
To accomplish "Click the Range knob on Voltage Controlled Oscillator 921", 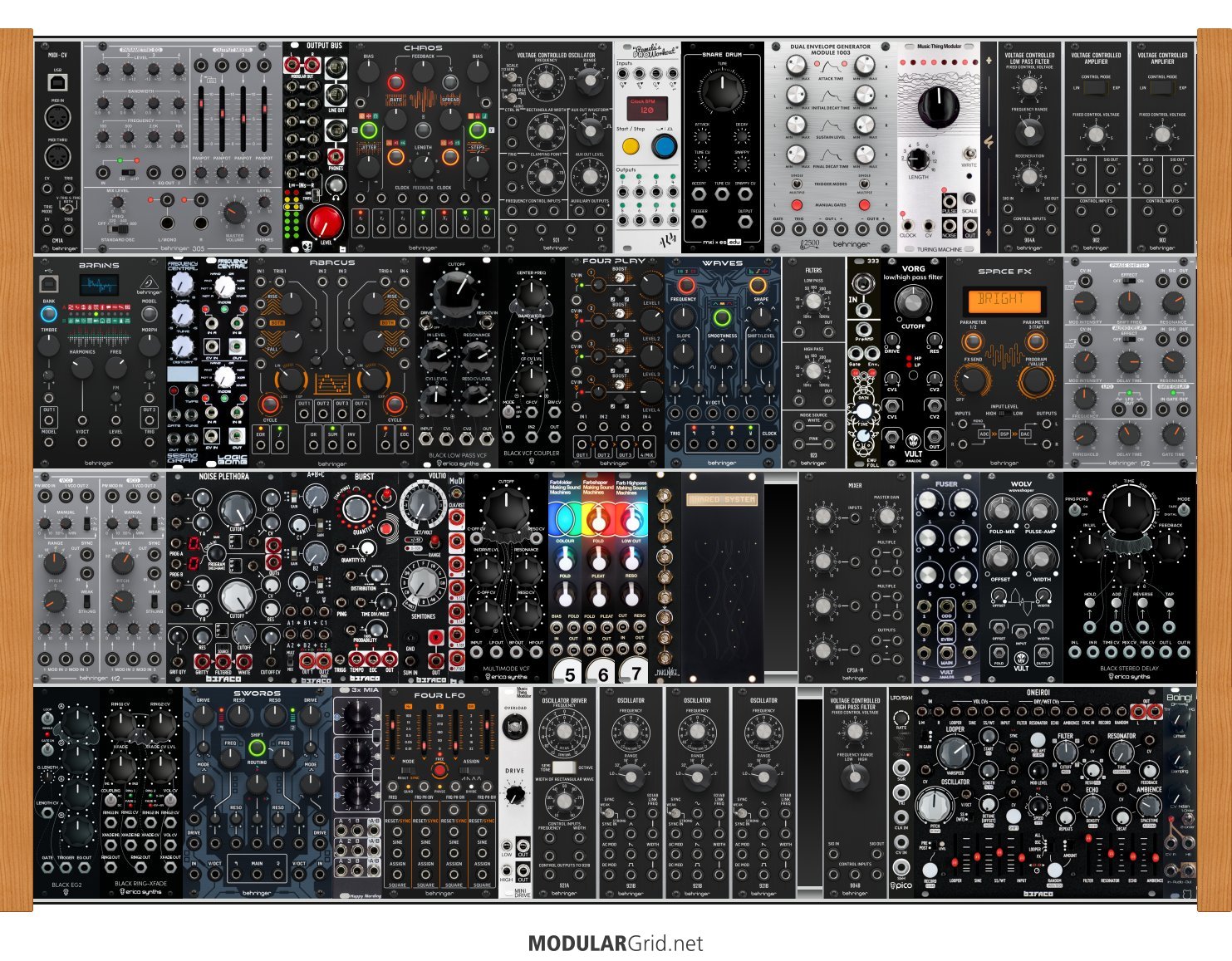I will (x=591, y=81).
